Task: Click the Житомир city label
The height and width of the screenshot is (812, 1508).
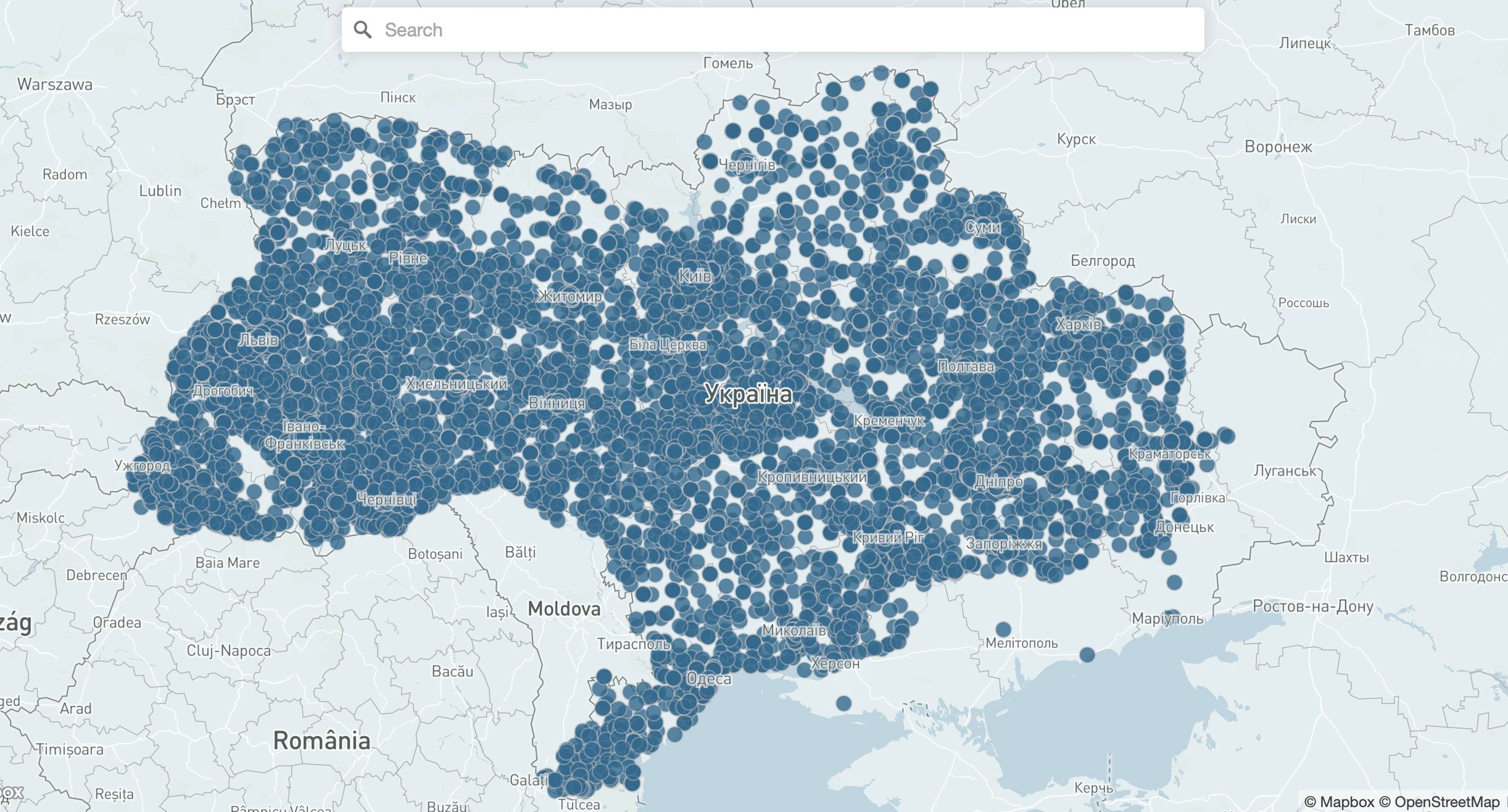Action: click(570, 296)
